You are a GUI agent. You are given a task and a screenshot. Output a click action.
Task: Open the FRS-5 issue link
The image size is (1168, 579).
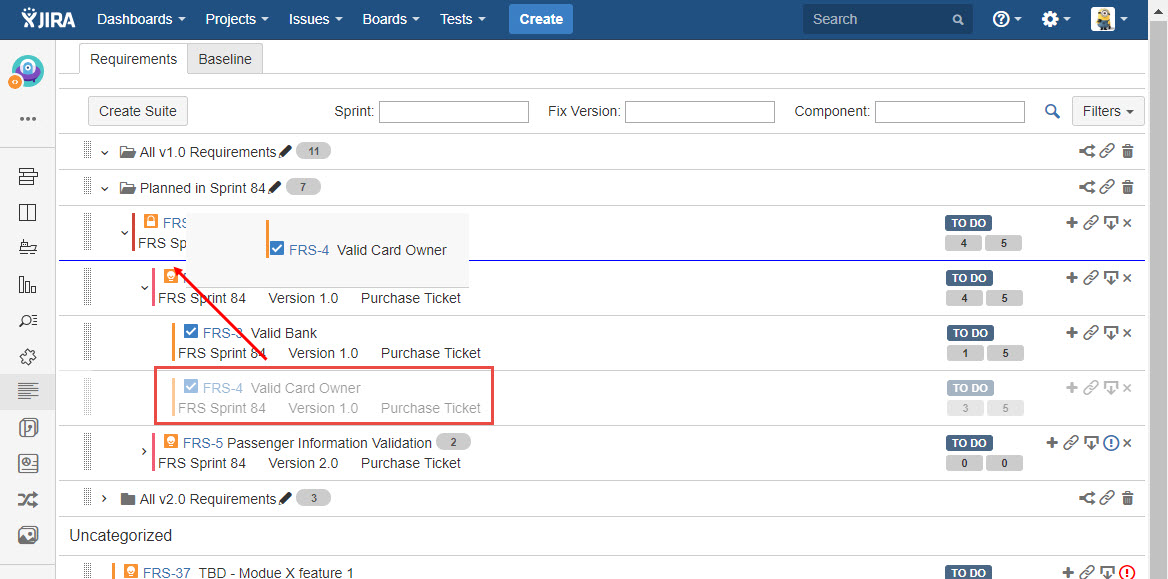(x=202, y=443)
